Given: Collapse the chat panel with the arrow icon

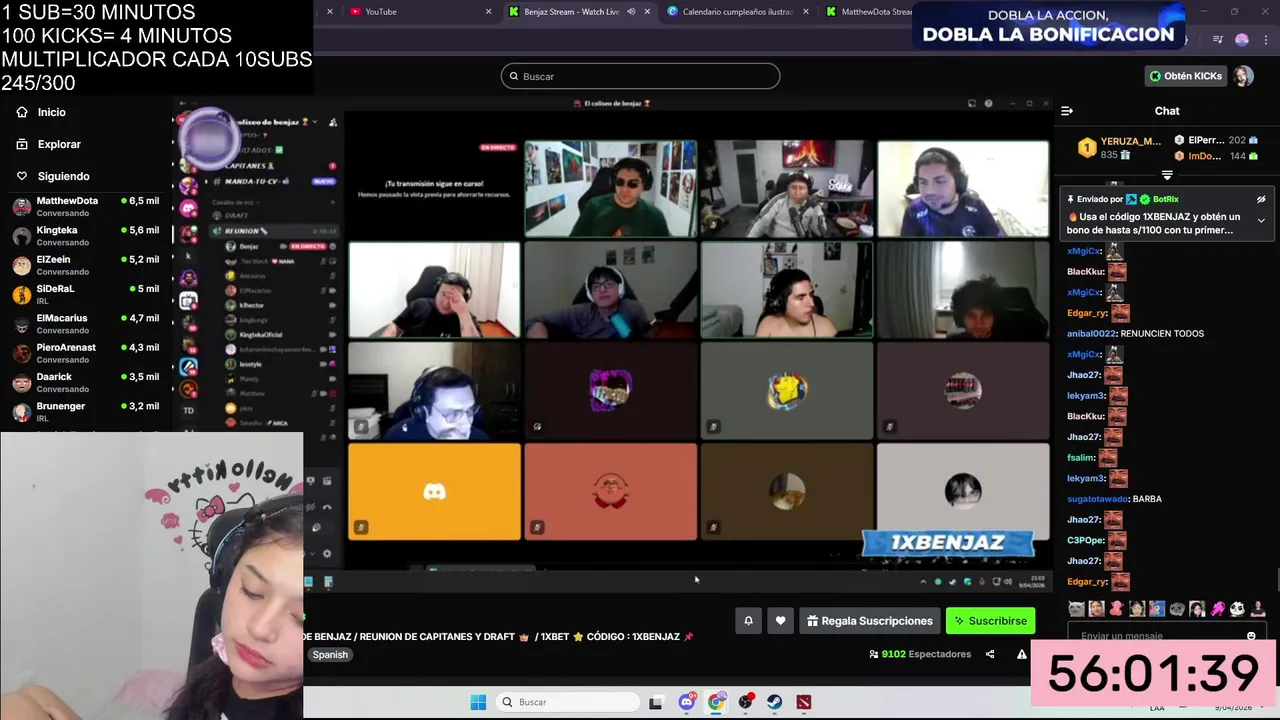Looking at the screenshot, I should tap(1067, 111).
